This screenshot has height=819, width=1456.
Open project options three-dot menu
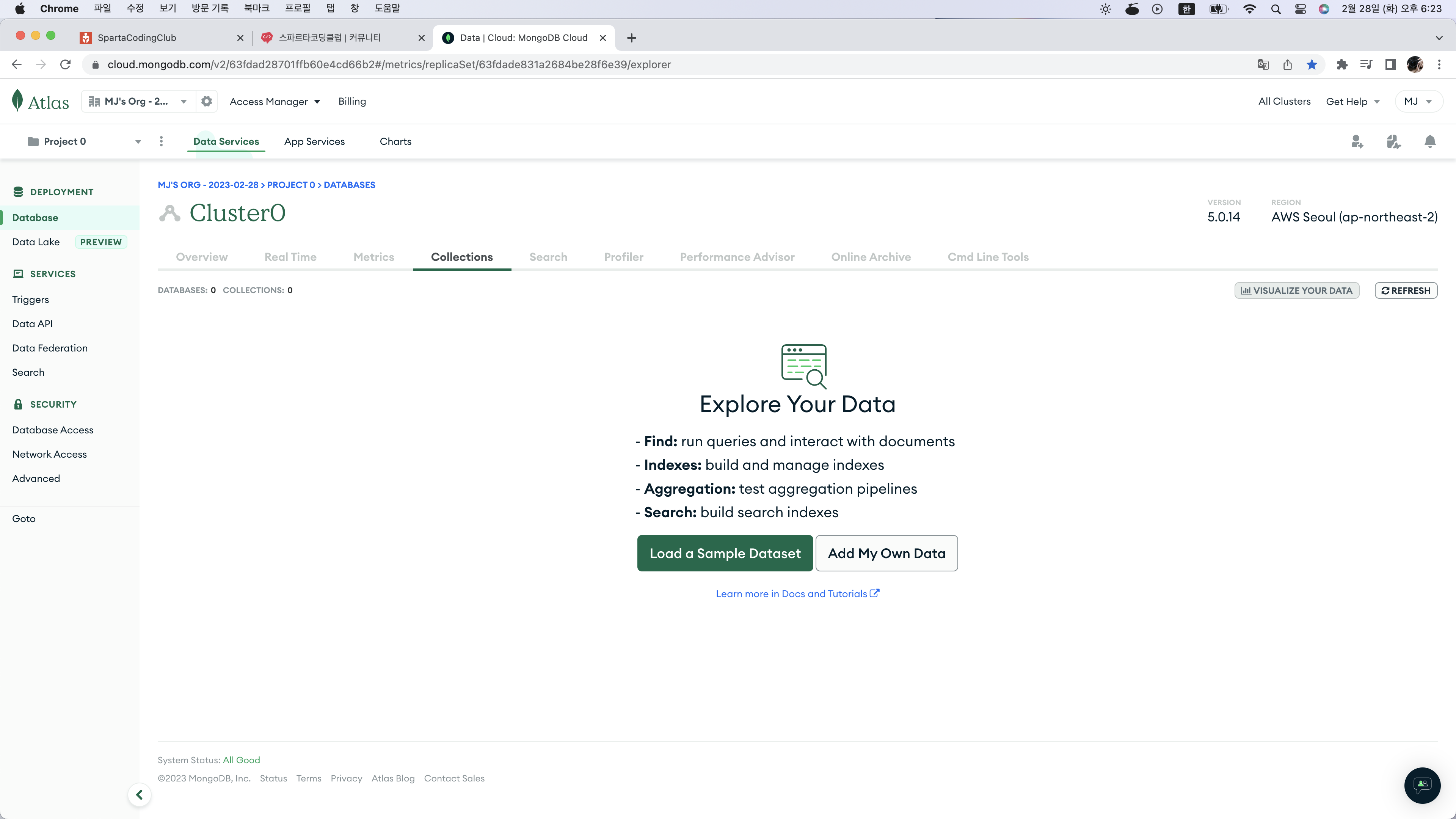[161, 141]
